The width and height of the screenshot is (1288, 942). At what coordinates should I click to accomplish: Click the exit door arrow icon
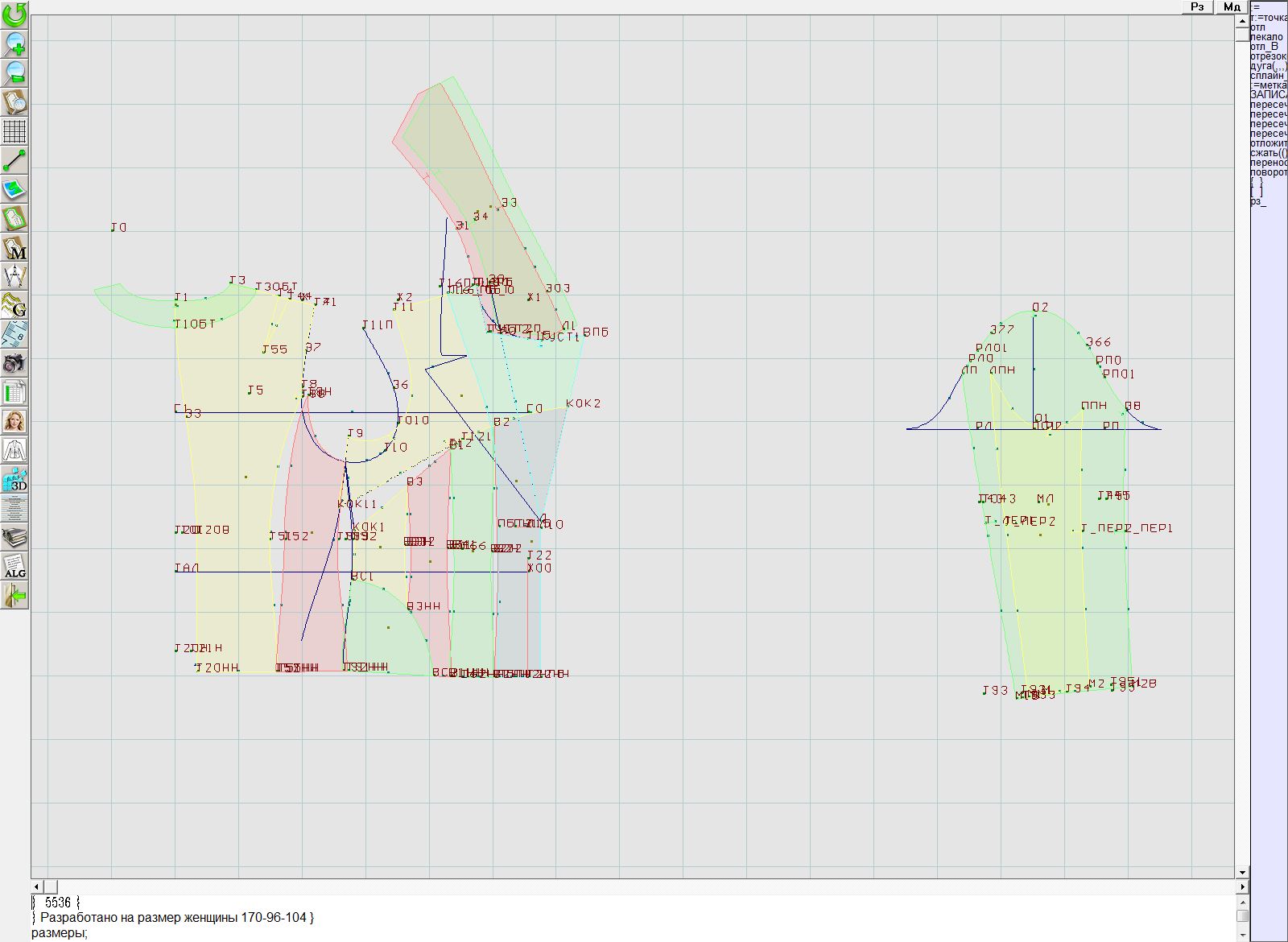coord(14,596)
